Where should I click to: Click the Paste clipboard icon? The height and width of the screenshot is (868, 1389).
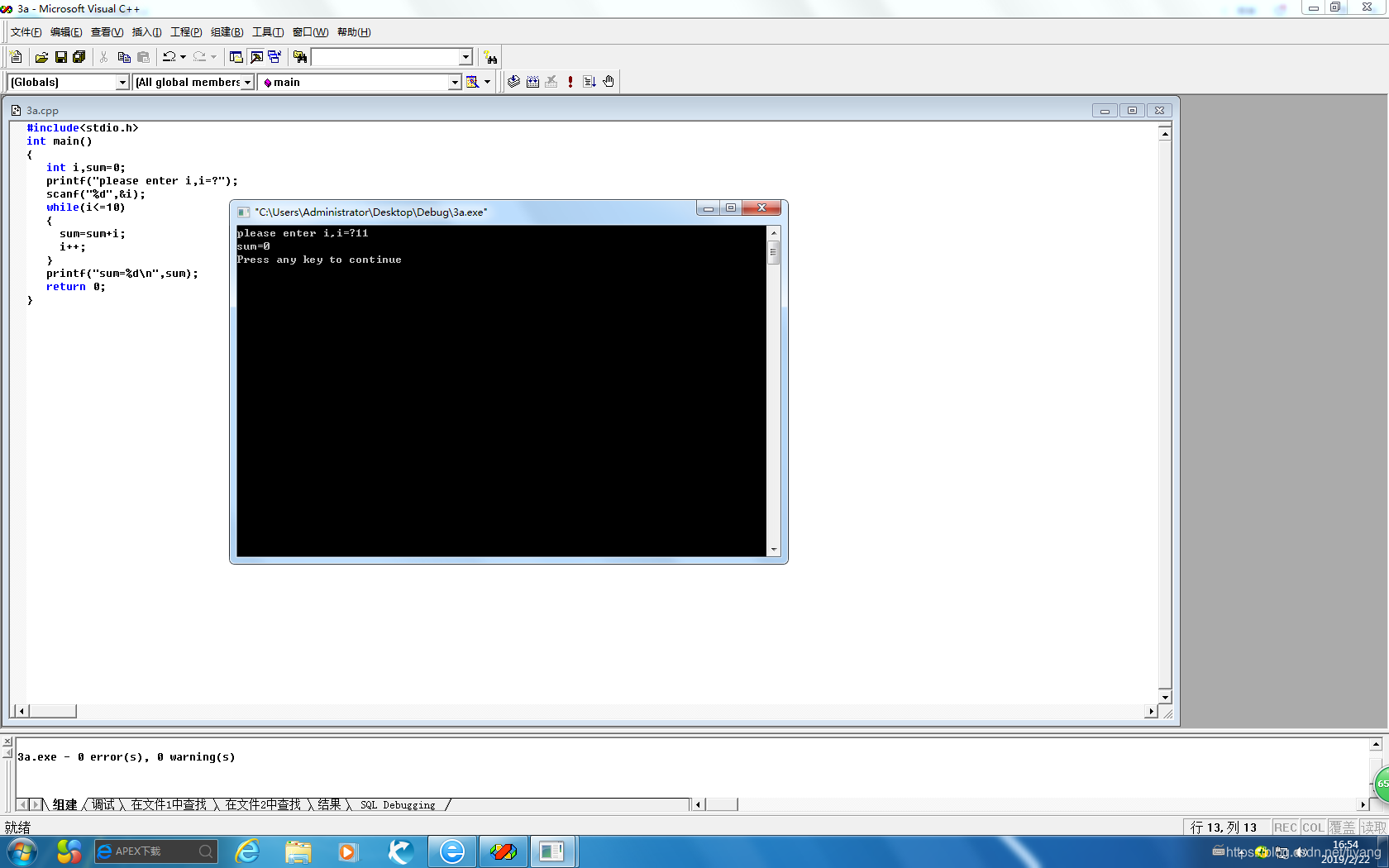point(144,57)
